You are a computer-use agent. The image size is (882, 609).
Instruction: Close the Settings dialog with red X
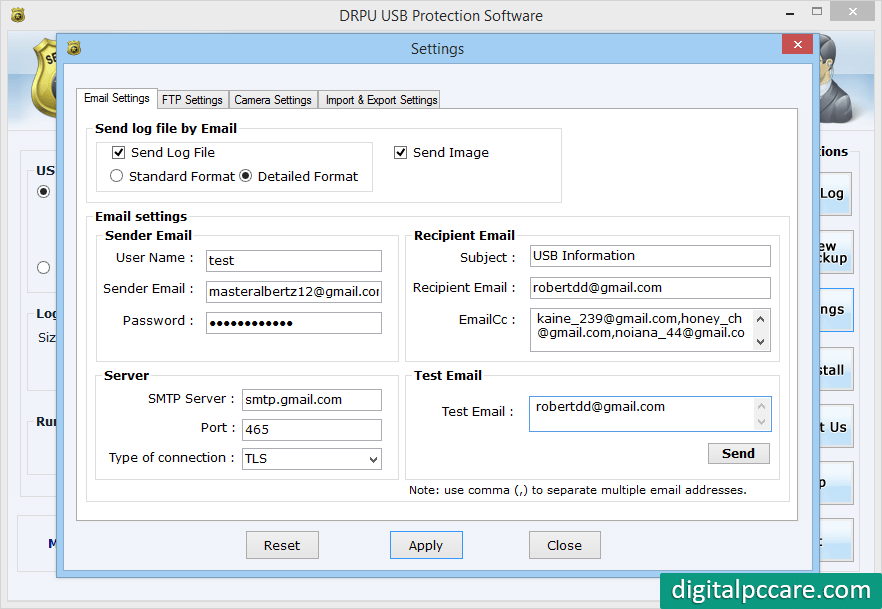[x=797, y=44]
